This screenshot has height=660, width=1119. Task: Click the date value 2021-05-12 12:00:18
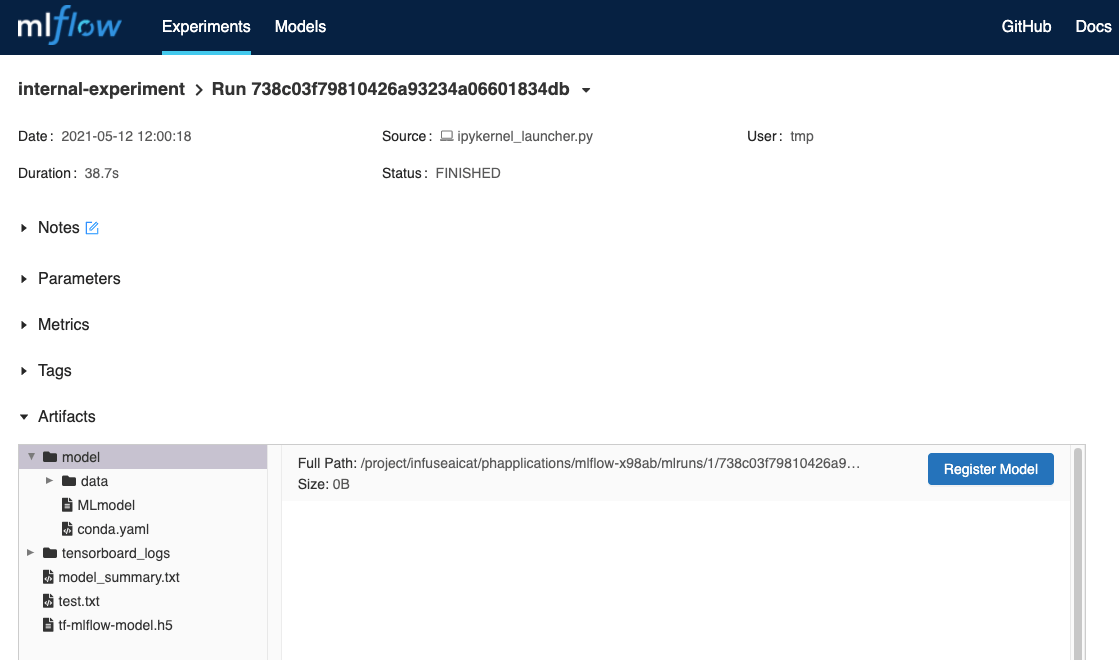click(126, 136)
